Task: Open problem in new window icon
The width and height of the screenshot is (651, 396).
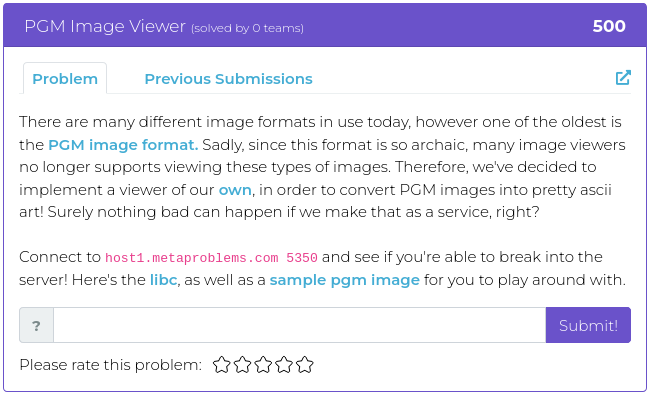Action: (623, 78)
